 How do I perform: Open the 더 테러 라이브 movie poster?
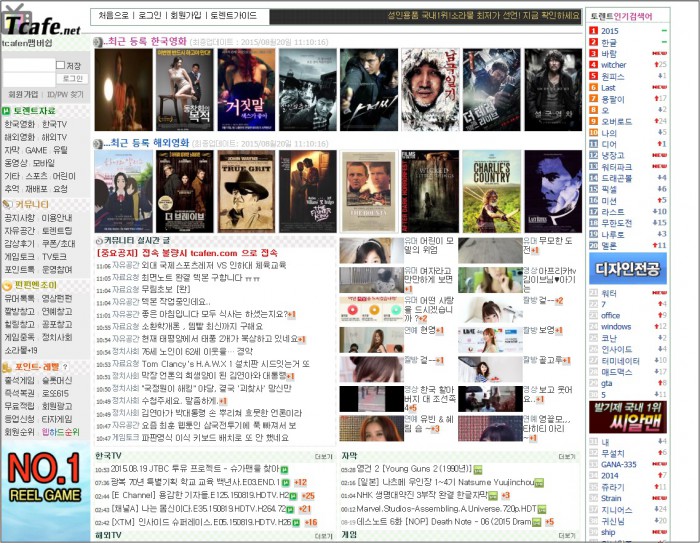492,90
